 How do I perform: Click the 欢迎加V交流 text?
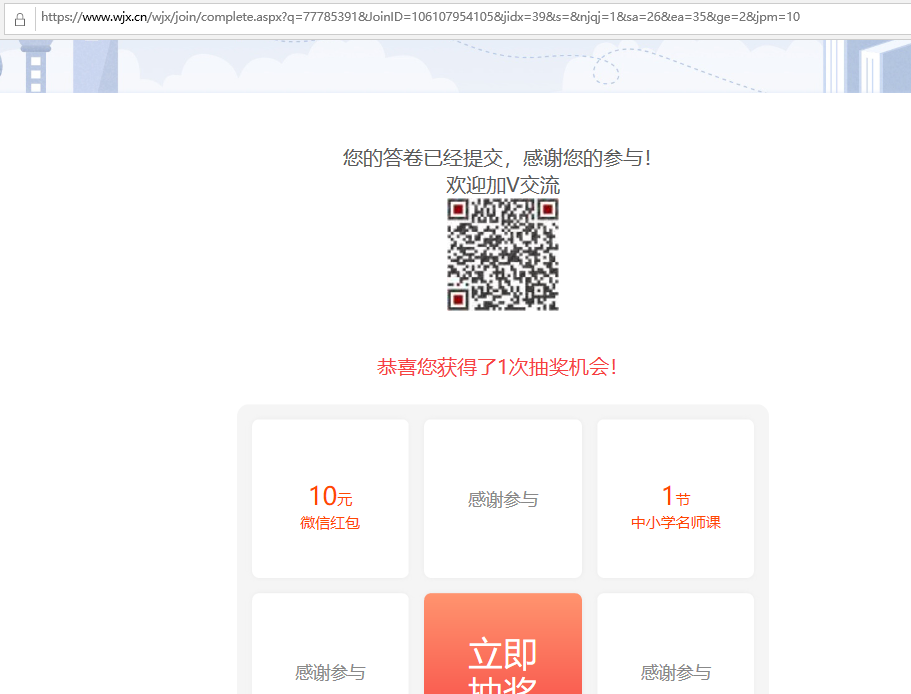(503, 185)
